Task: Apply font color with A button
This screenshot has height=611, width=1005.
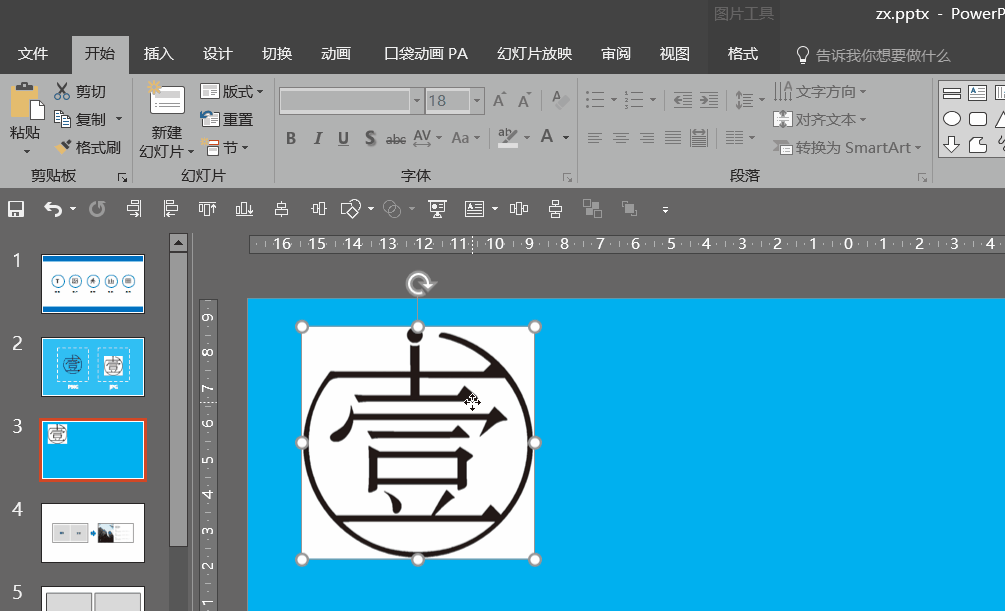Action: click(547, 137)
